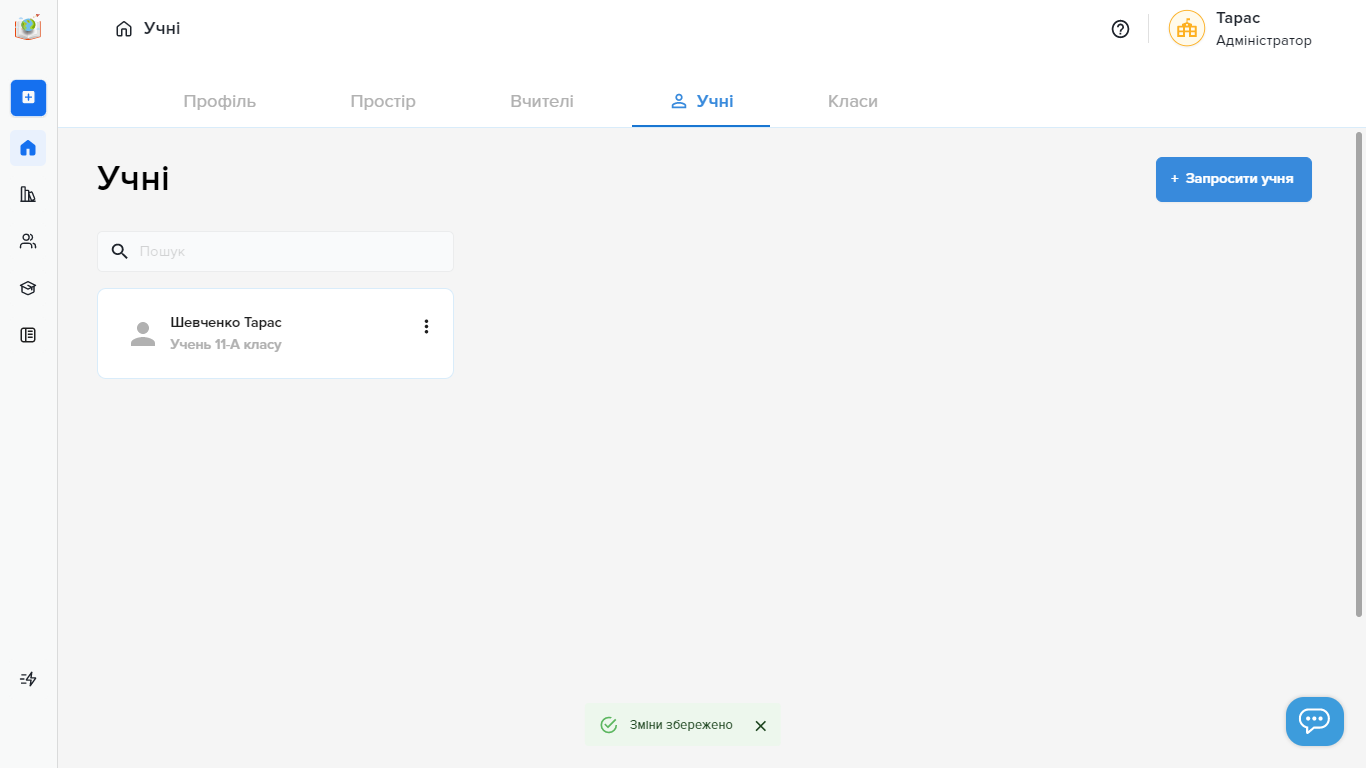Click the search magnifier icon

[119, 251]
